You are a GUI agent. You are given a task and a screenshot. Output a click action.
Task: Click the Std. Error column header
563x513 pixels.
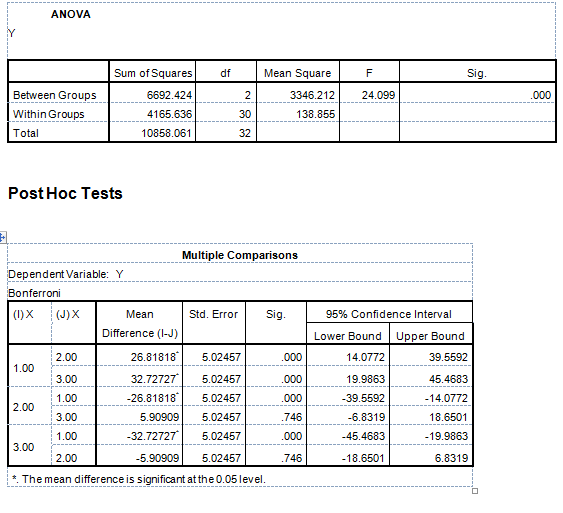pyautogui.click(x=214, y=314)
